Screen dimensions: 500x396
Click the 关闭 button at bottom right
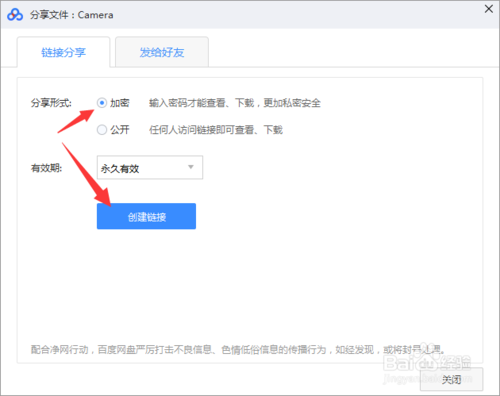coord(451,379)
